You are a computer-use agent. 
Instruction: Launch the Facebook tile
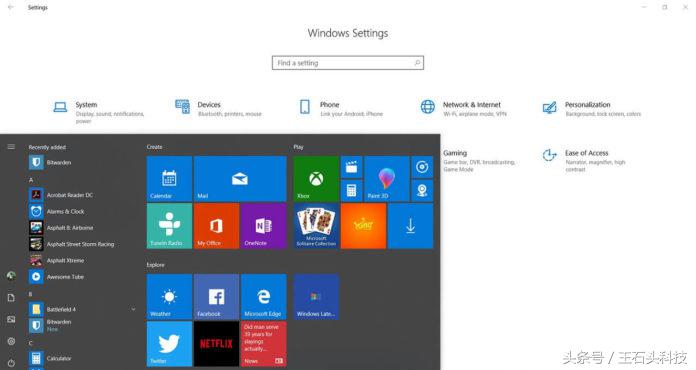[216, 296]
